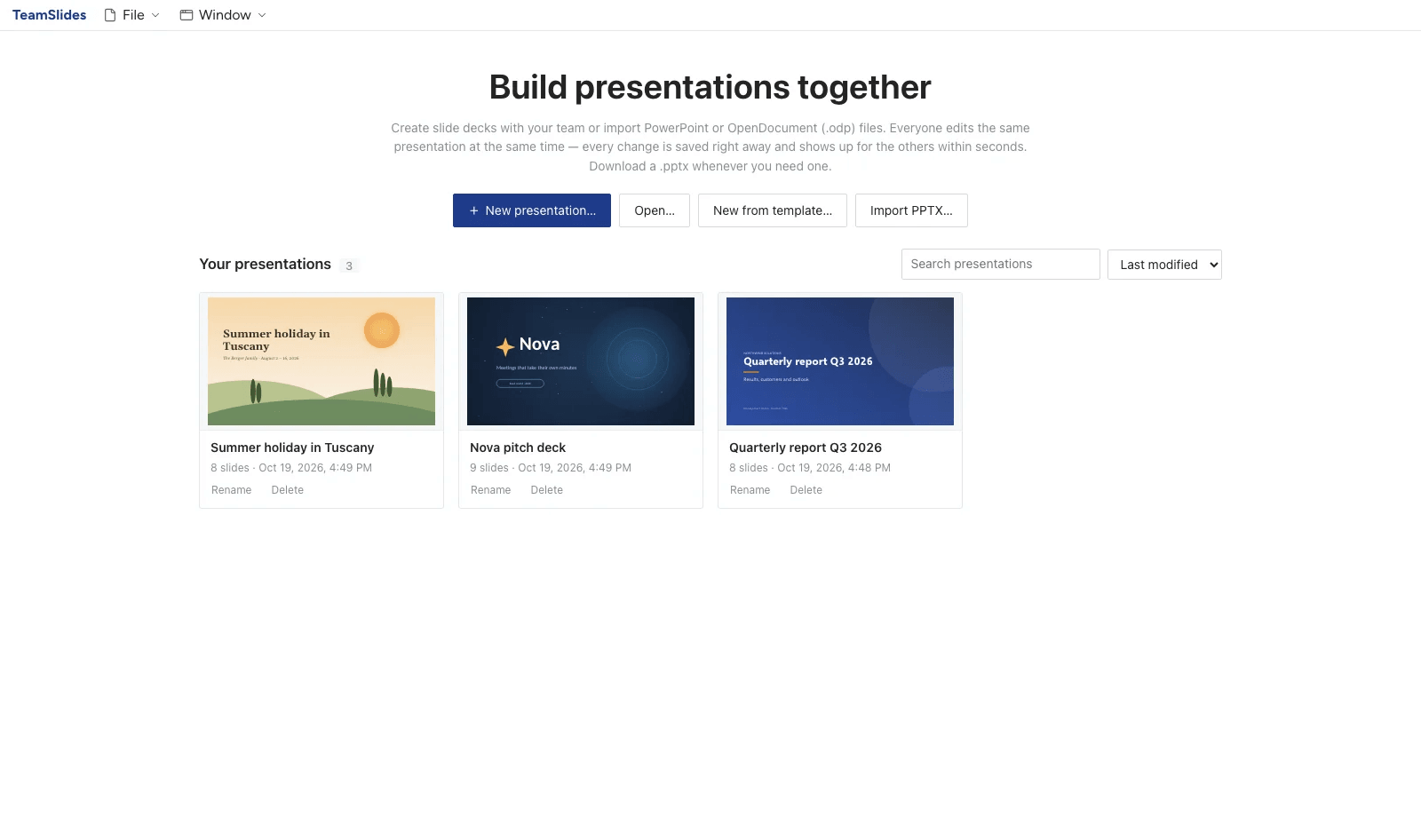
Task: Click the Window panel icon
Action: tap(187, 15)
